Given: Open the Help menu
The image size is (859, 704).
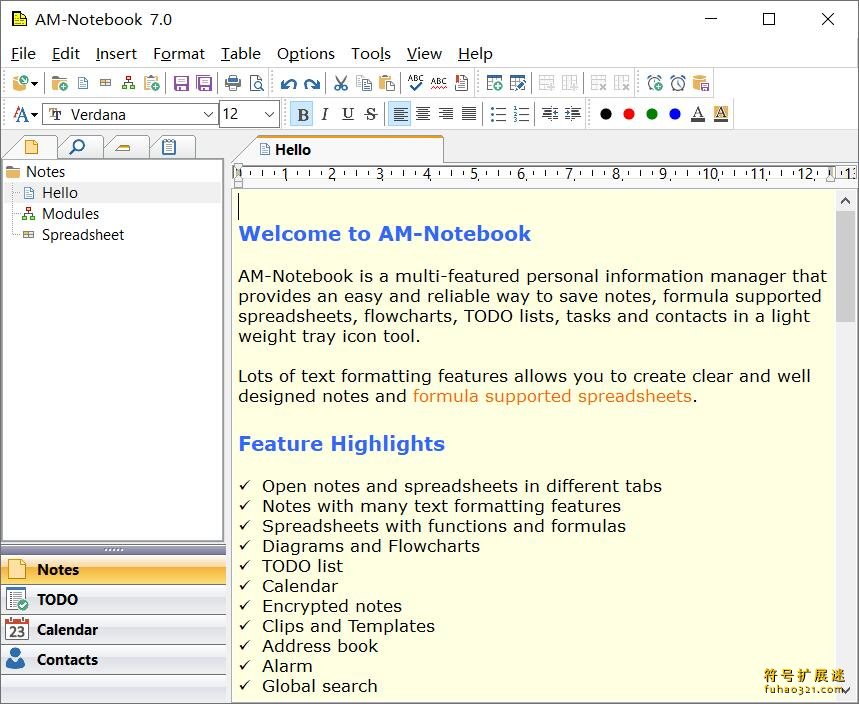Looking at the screenshot, I should point(475,54).
